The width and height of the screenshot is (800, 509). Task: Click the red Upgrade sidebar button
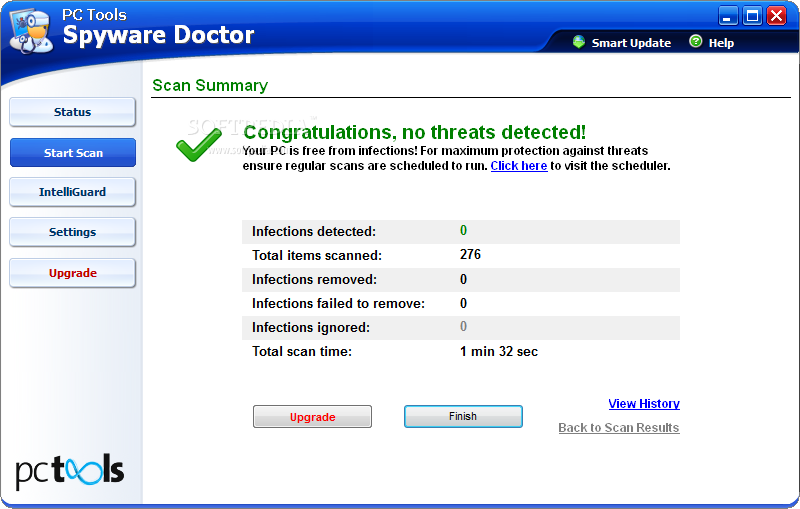pyautogui.click(x=72, y=273)
